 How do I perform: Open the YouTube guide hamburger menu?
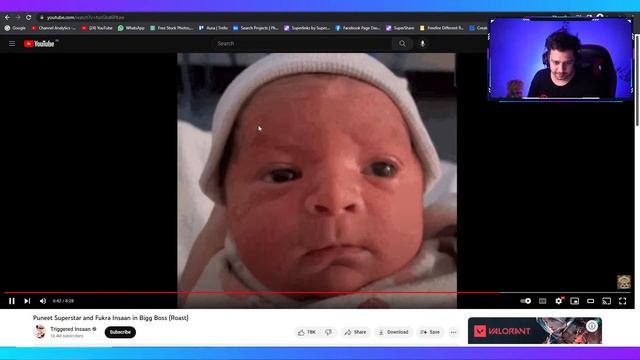pyautogui.click(x=12, y=44)
